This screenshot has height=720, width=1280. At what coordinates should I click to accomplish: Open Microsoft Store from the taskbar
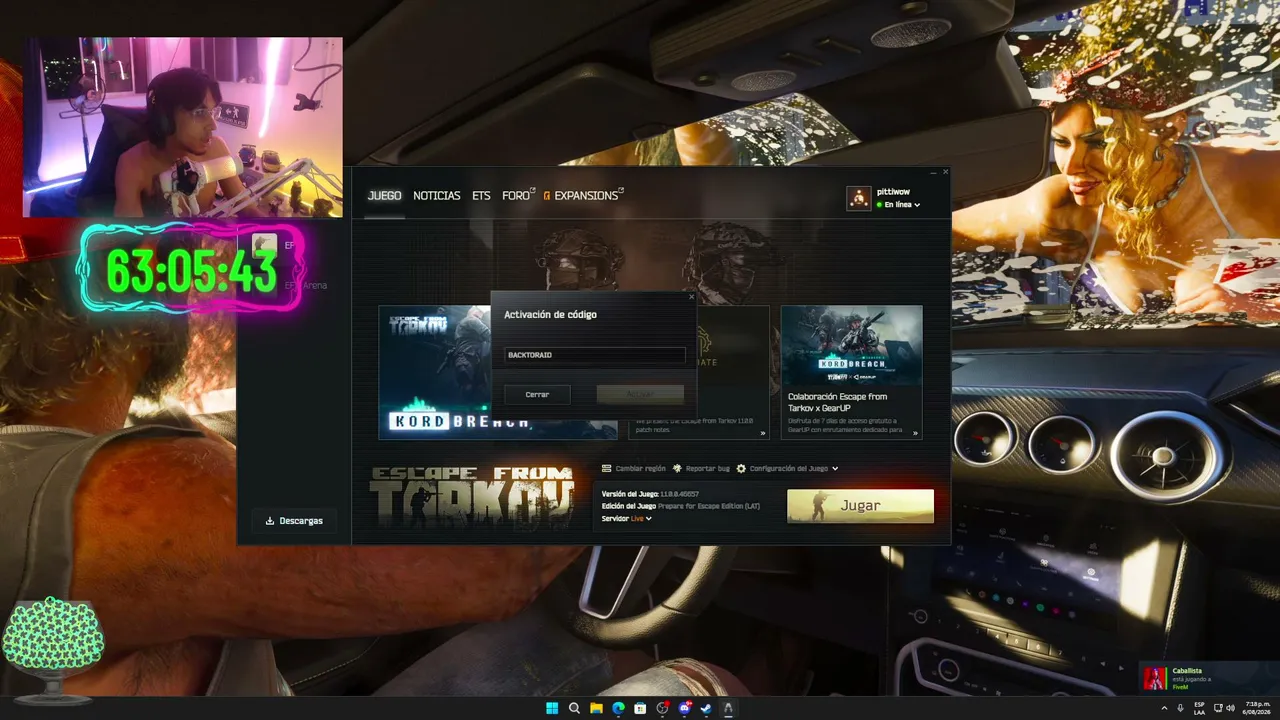640,708
